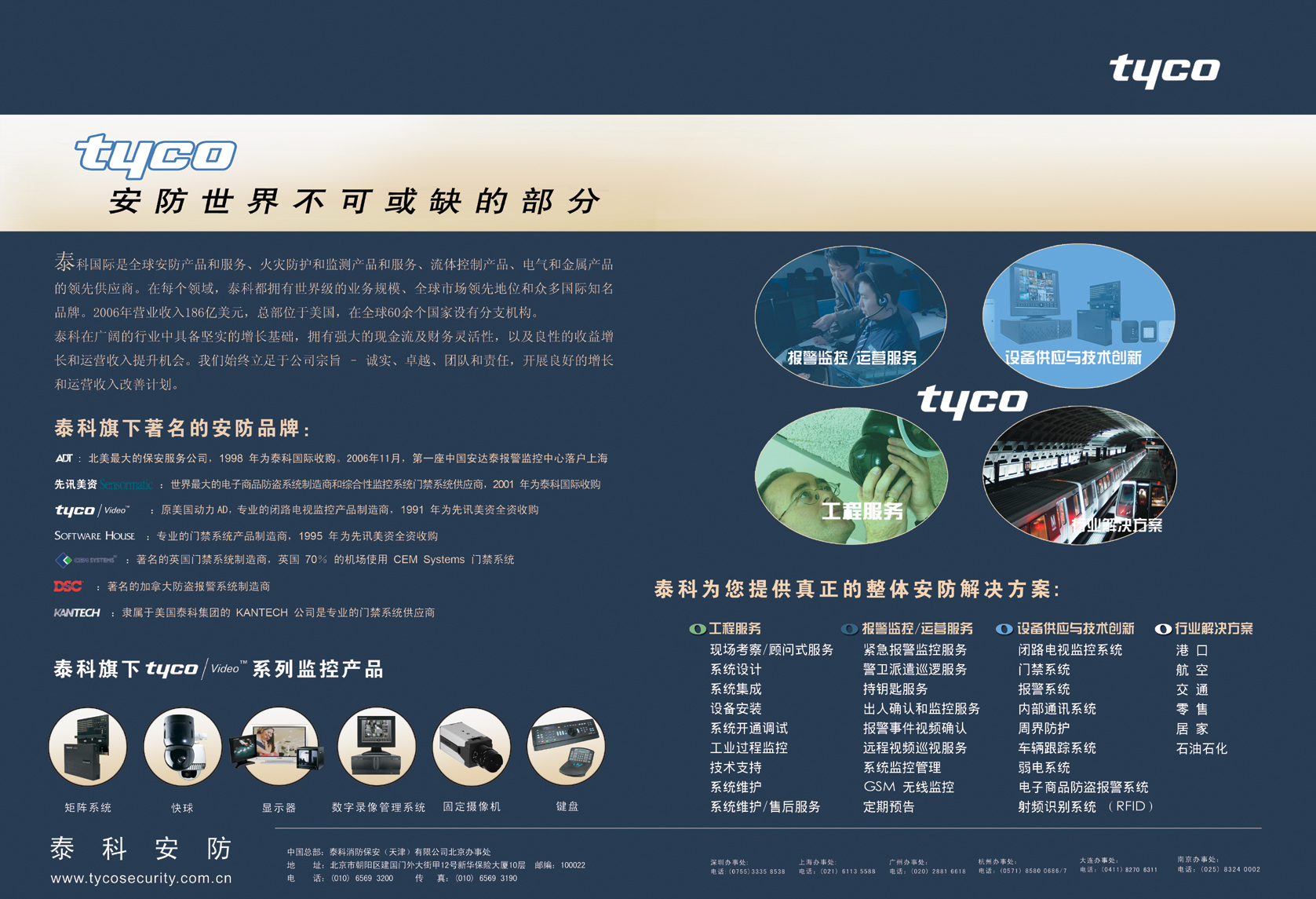Click 石油石化 in the industry solutions list
Image resolution: width=1316 pixels, height=899 pixels.
coord(1201,748)
